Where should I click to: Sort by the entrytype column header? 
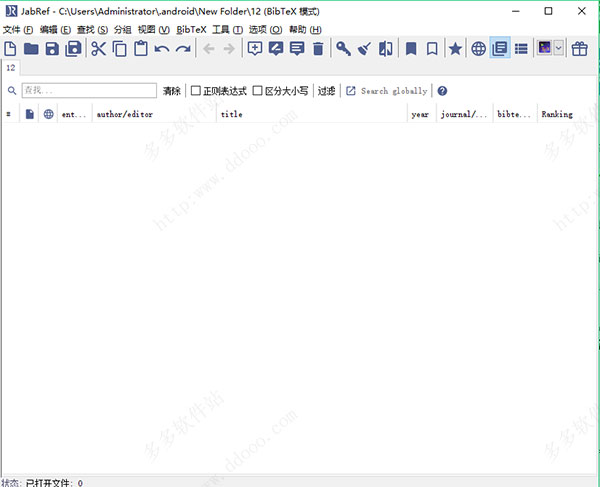74,114
